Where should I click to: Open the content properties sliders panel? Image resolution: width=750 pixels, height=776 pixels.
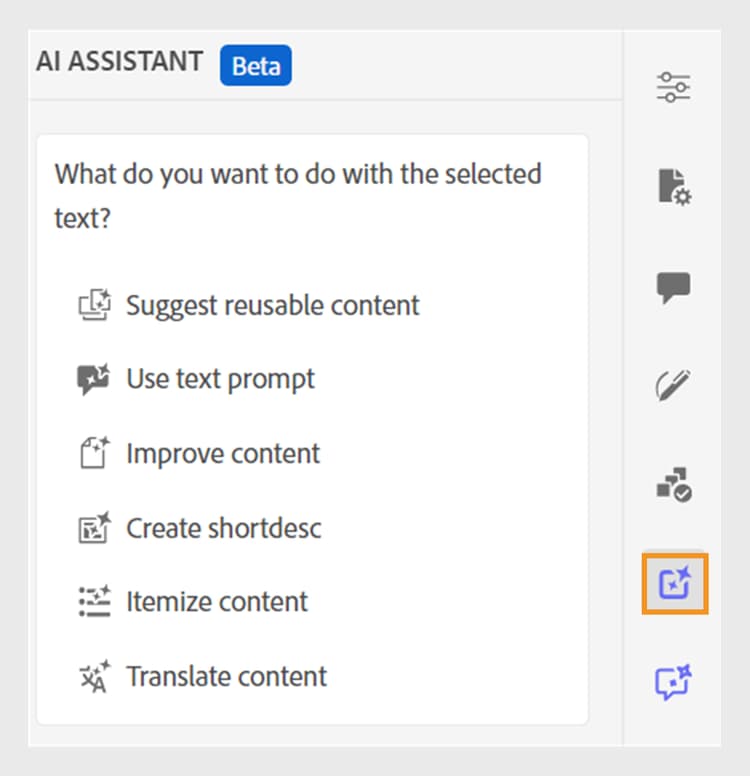point(673,88)
